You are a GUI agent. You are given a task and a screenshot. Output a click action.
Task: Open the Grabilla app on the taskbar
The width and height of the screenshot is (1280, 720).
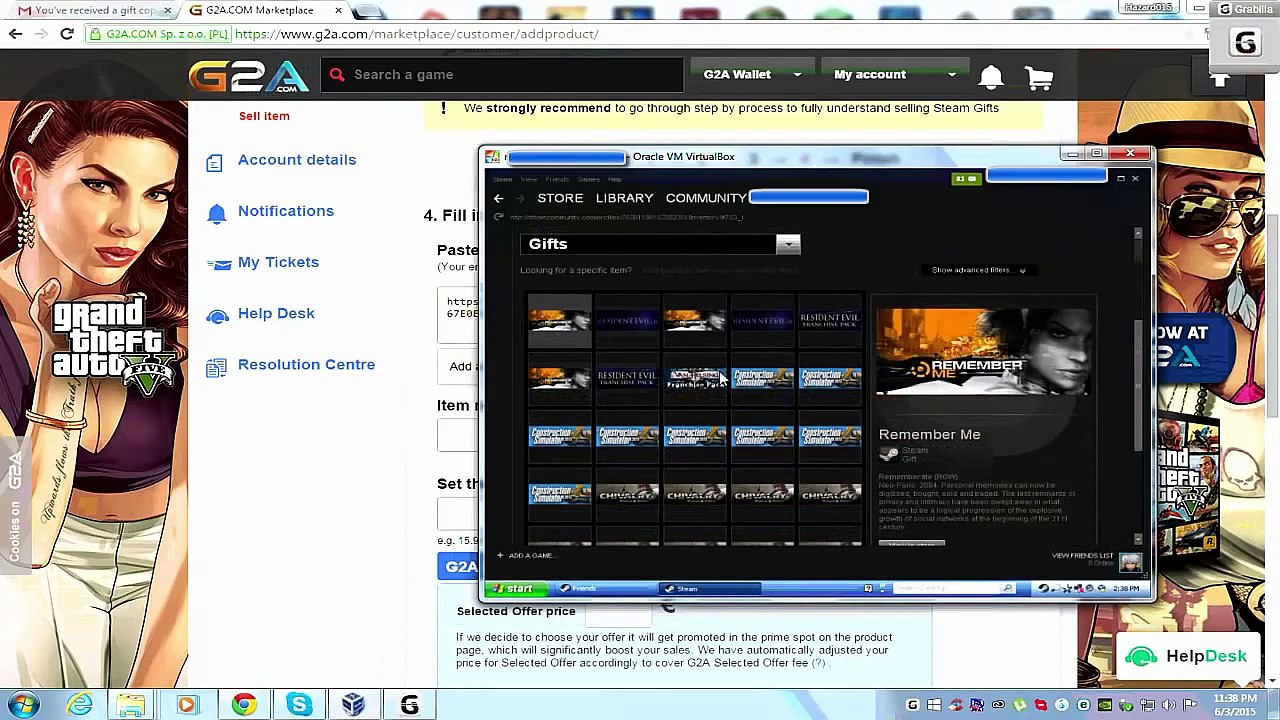coord(409,705)
